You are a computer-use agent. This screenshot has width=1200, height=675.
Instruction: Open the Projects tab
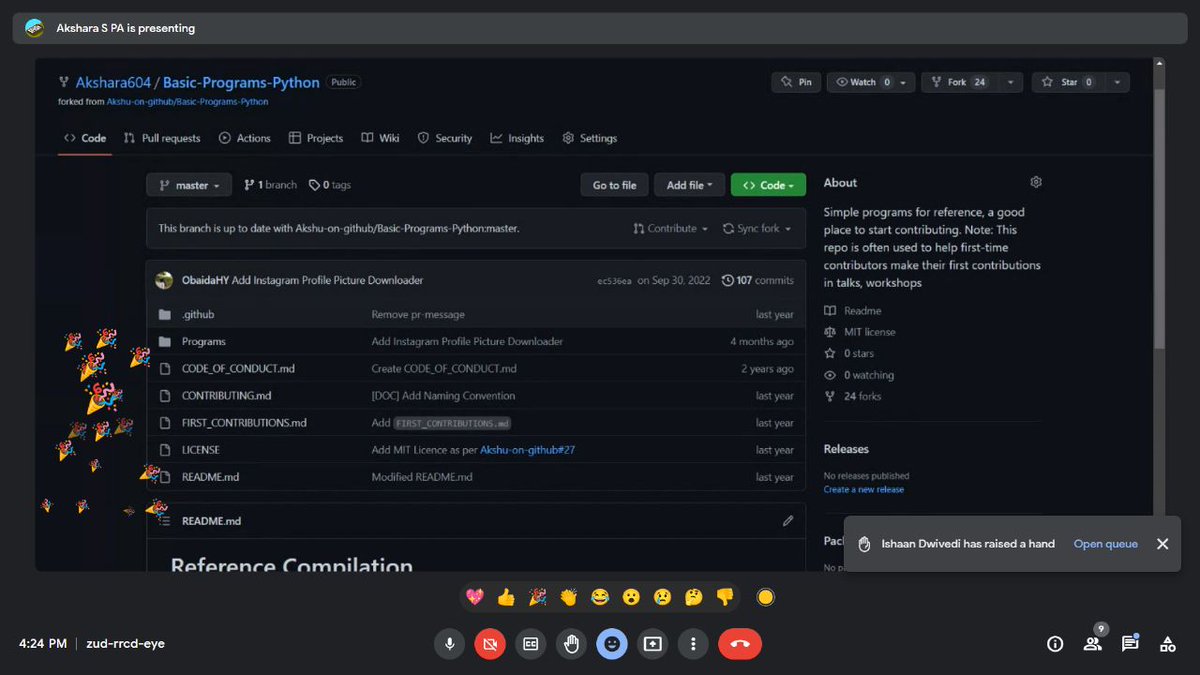coord(316,138)
